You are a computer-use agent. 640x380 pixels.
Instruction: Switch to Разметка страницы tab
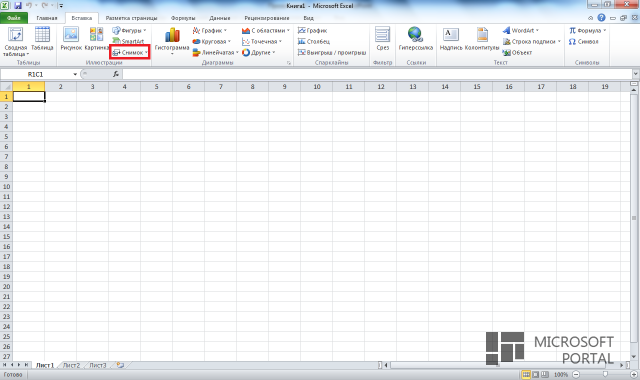131,18
